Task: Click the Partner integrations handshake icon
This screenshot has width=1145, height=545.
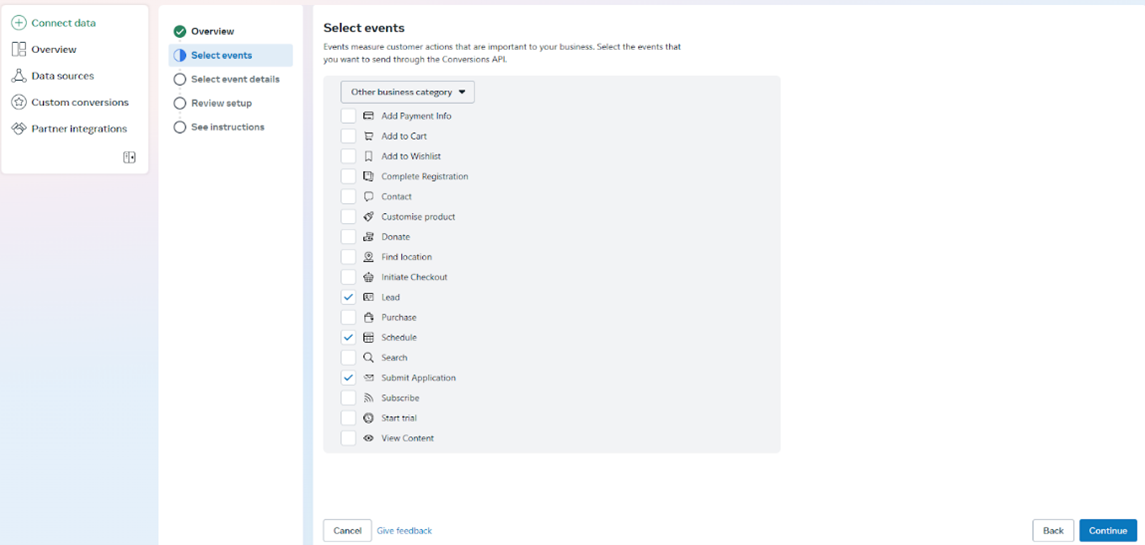Action: point(19,129)
